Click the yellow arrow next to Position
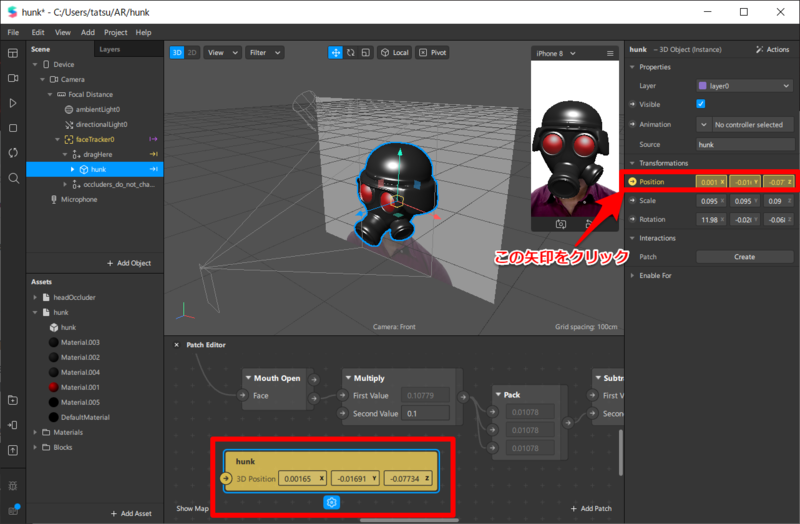This screenshot has height=524, width=800. coord(632,182)
